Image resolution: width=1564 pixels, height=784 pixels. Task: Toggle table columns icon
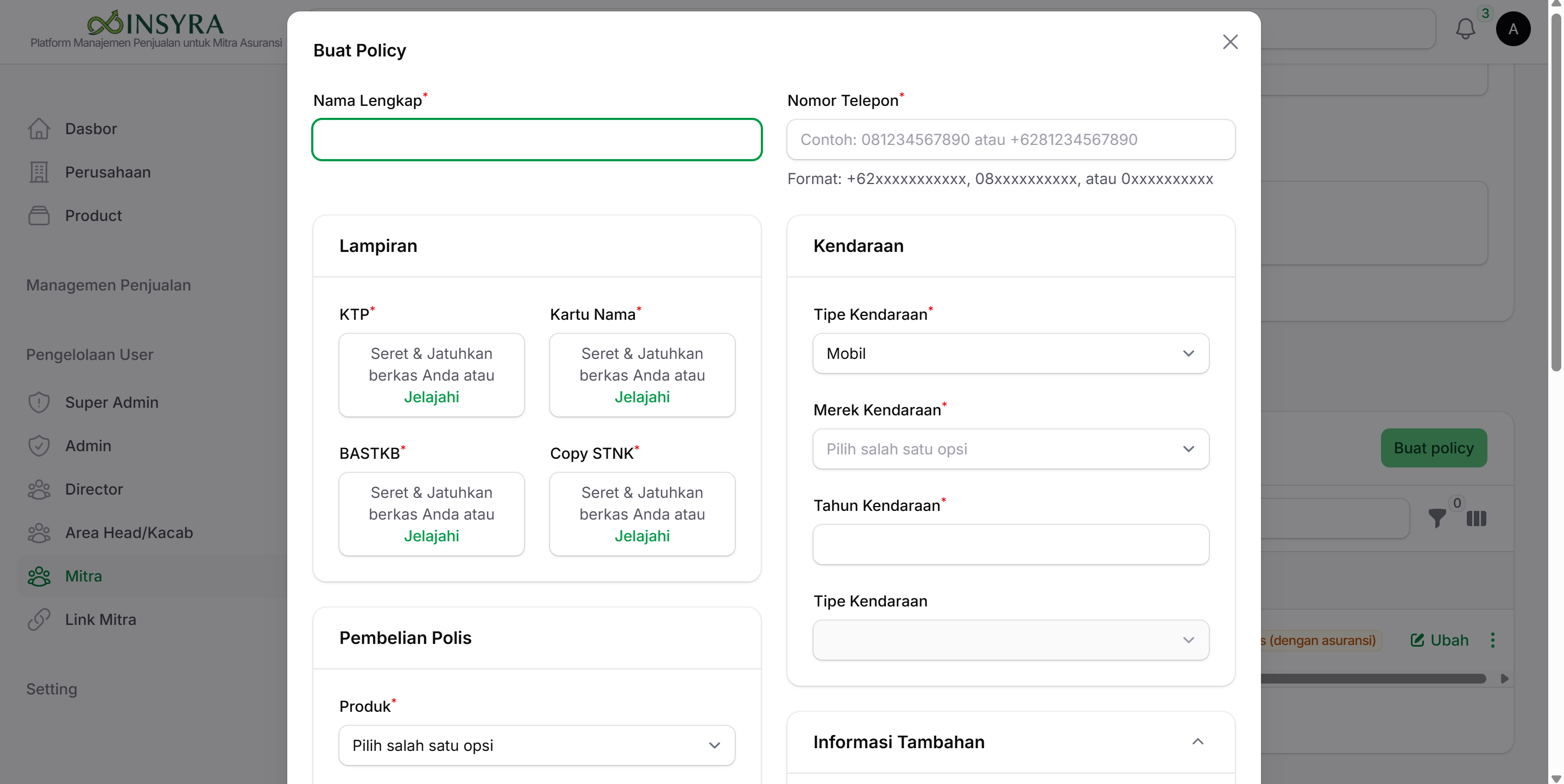point(1476,518)
